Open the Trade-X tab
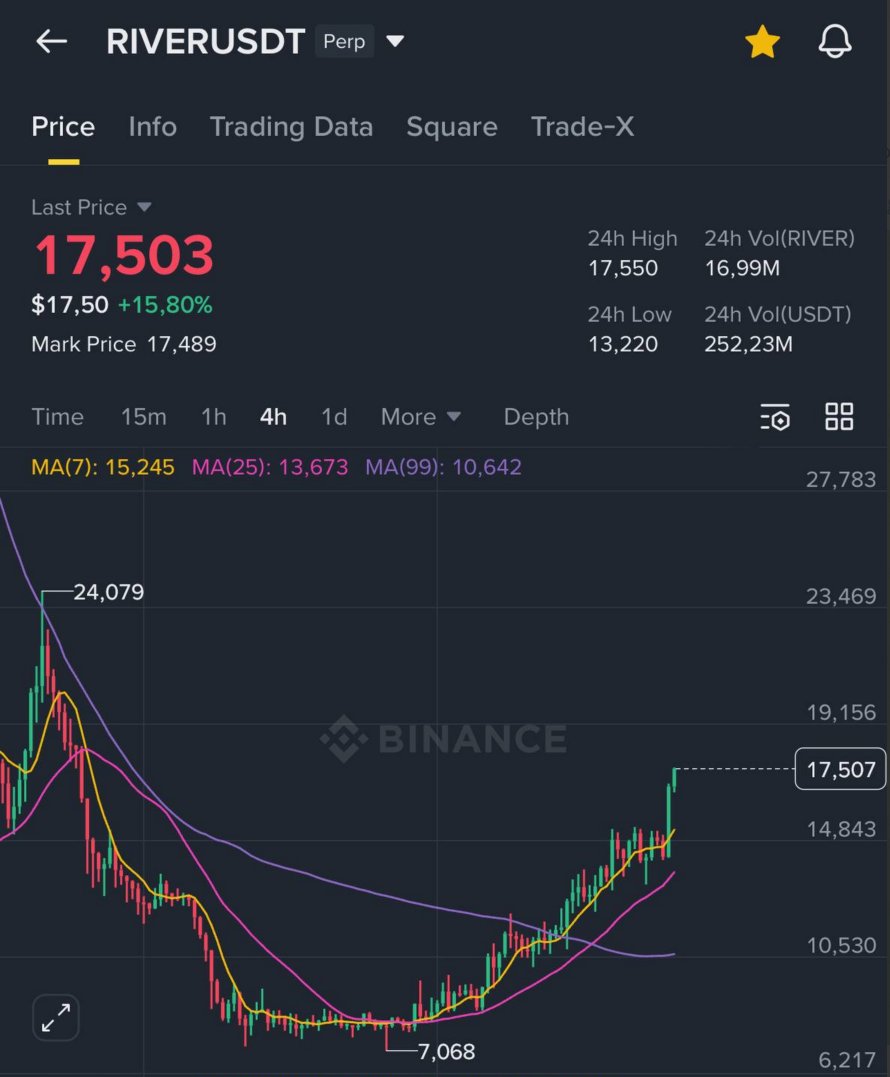890x1077 pixels. (582, 127)
